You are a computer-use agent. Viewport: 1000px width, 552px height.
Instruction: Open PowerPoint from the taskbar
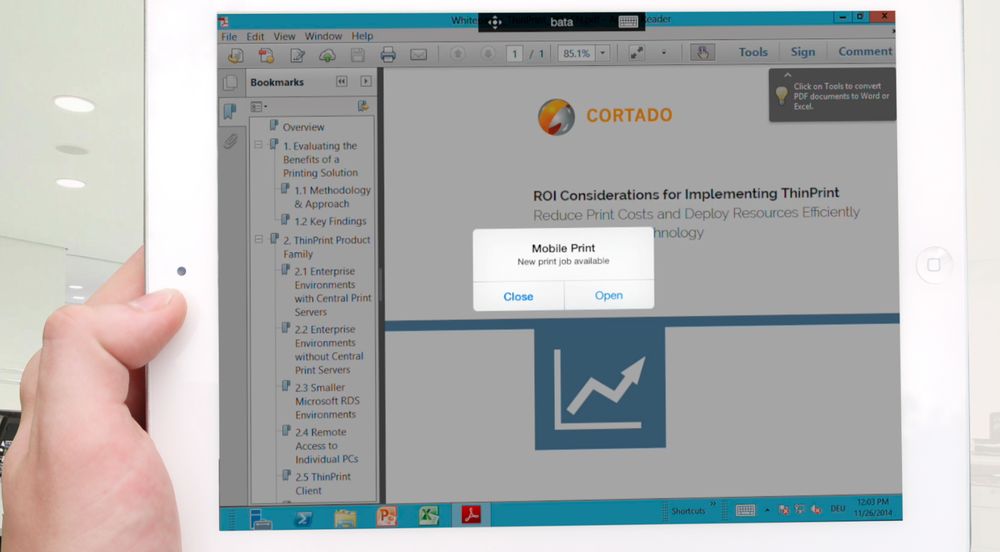[386, 516]
